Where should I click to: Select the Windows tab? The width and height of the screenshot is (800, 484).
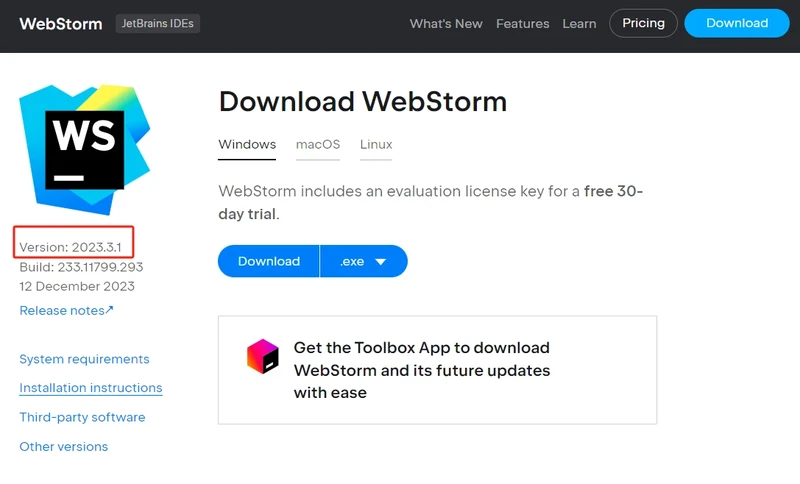247,144
